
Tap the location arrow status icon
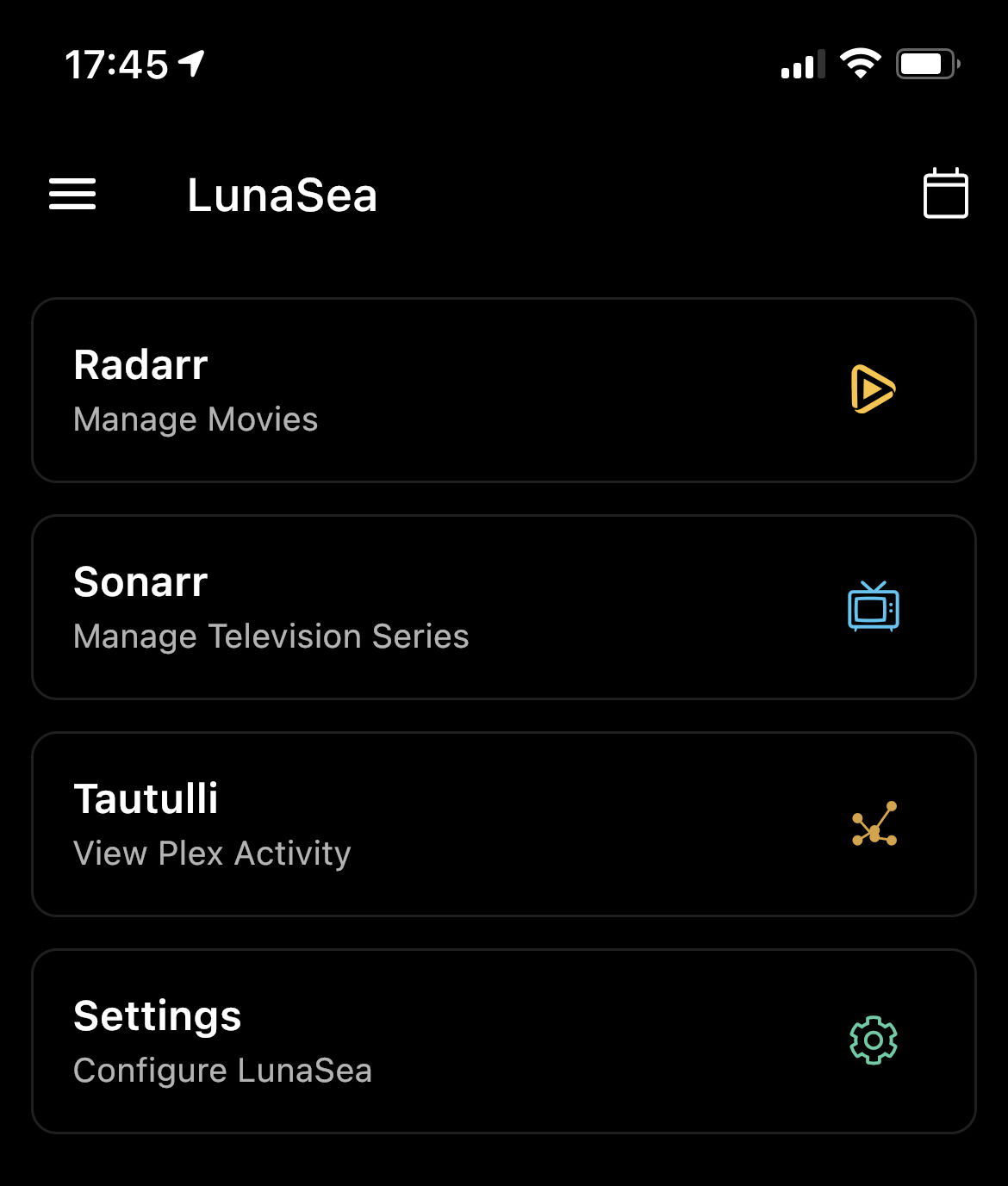pyautogui.click(x=191, y=64)
